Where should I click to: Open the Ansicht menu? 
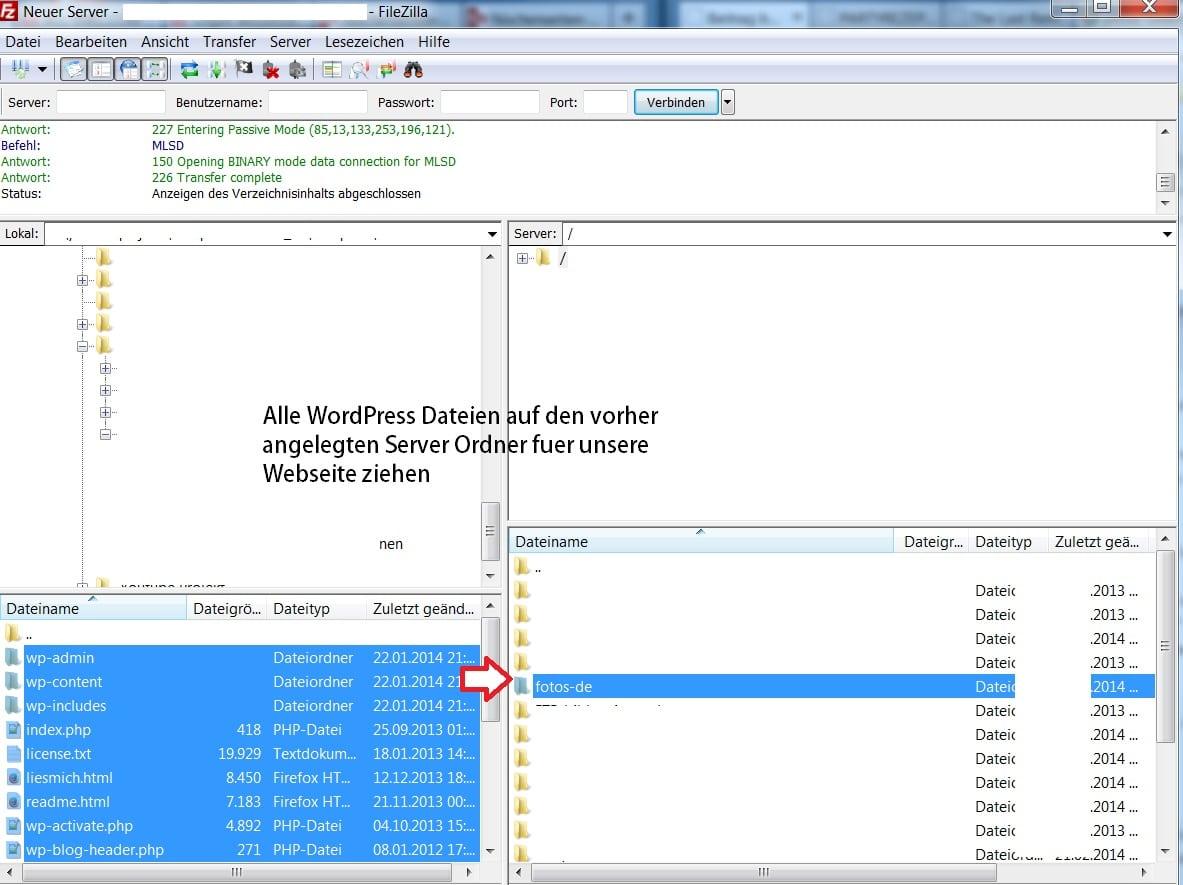click(x=165, y=41)
